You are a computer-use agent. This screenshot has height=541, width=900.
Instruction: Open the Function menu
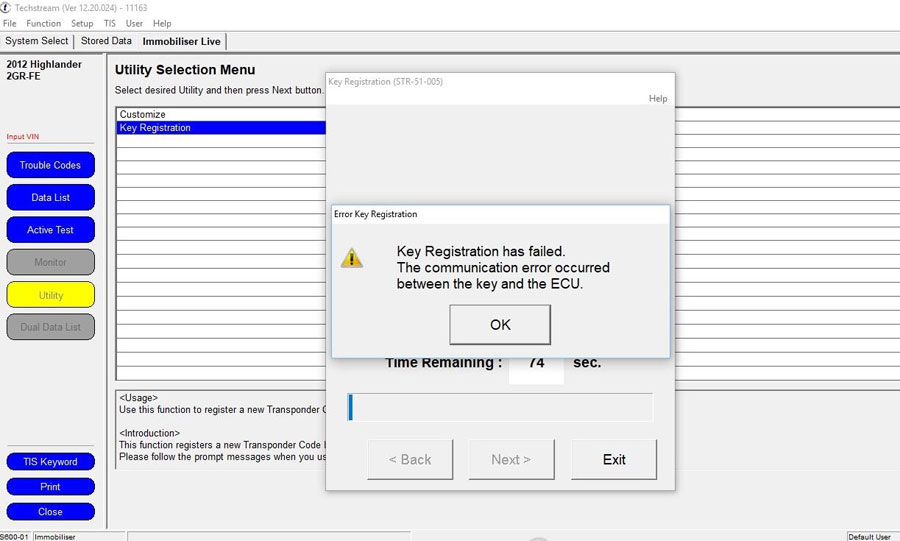(44, 24)
